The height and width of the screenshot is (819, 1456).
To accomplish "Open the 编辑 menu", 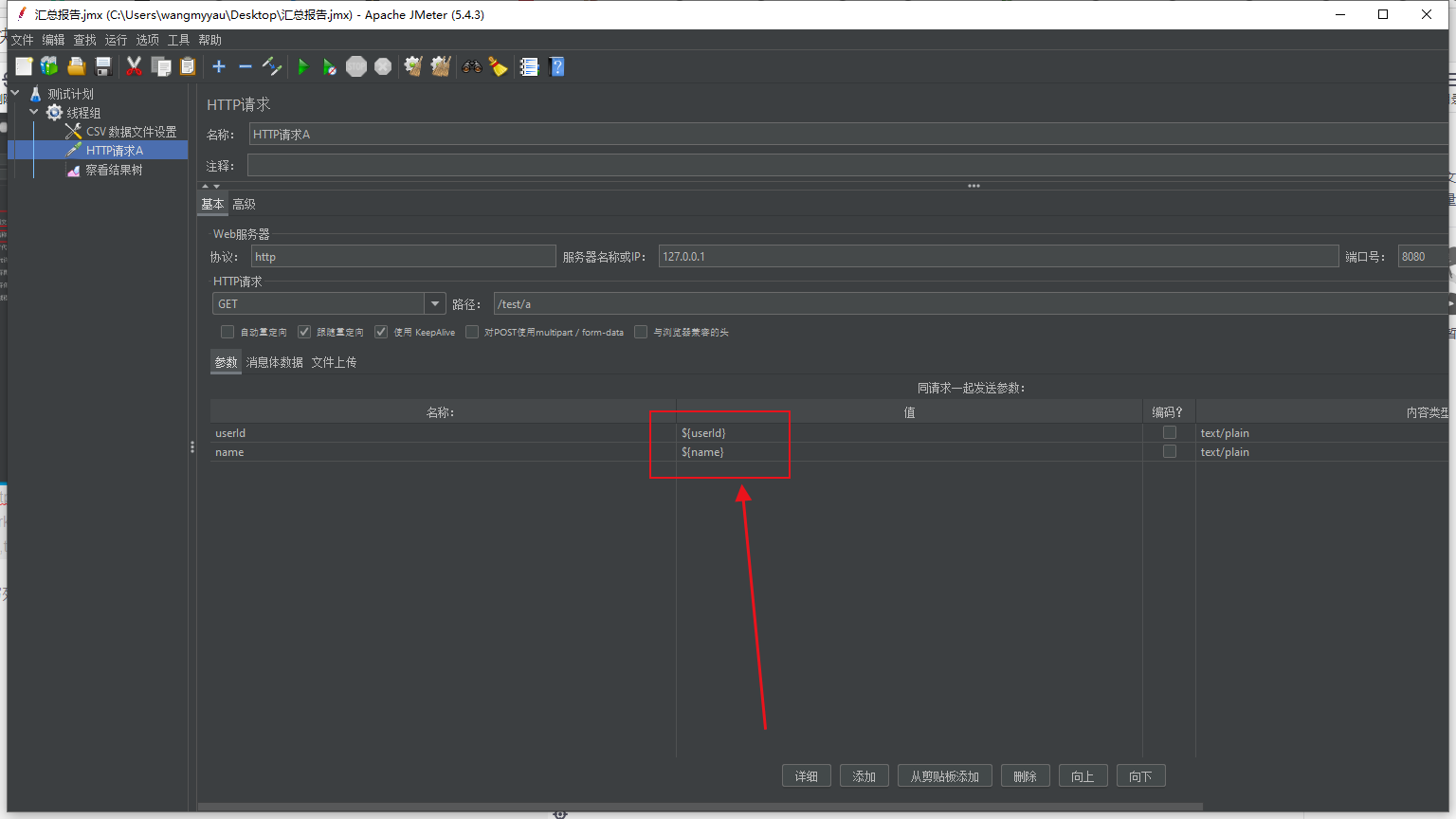I will (53, 40).
